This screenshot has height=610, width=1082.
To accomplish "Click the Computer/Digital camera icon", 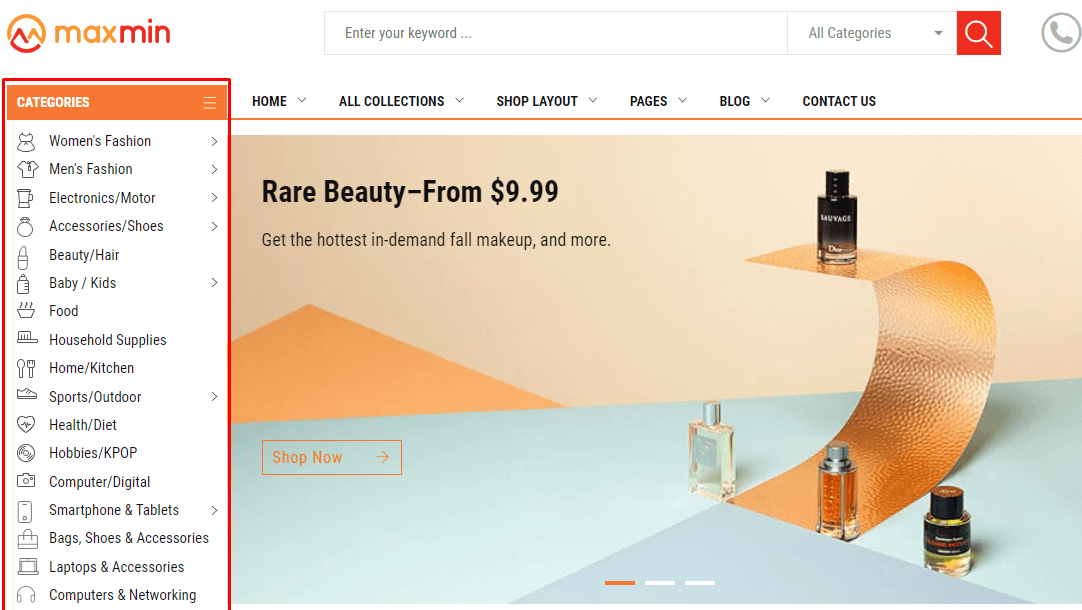I will (26, 482).
